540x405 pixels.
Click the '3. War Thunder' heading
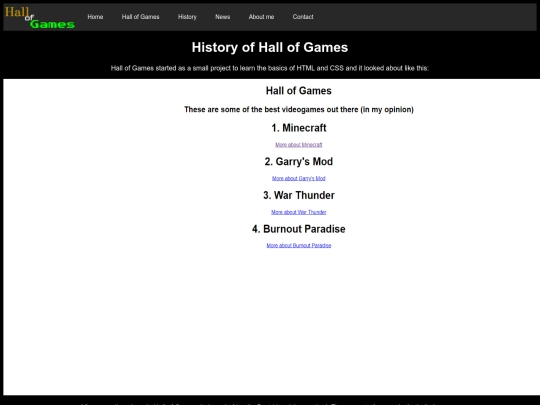(299, 195)
